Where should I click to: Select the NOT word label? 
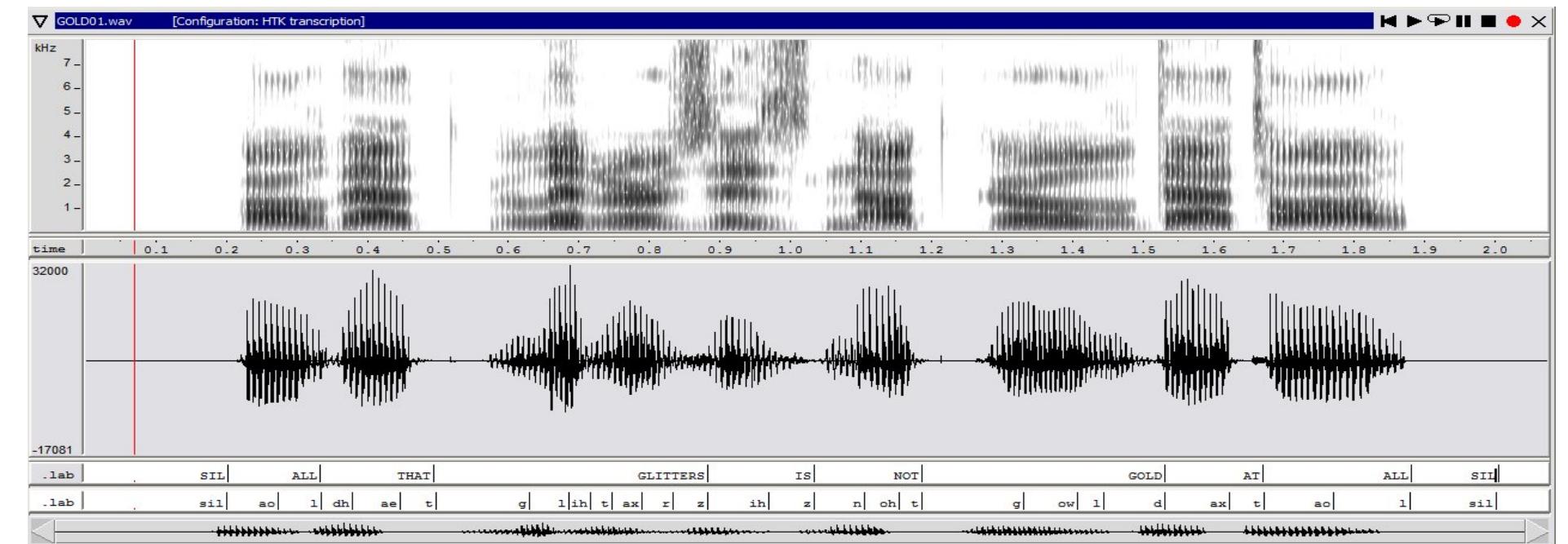(x=906, y=475)
